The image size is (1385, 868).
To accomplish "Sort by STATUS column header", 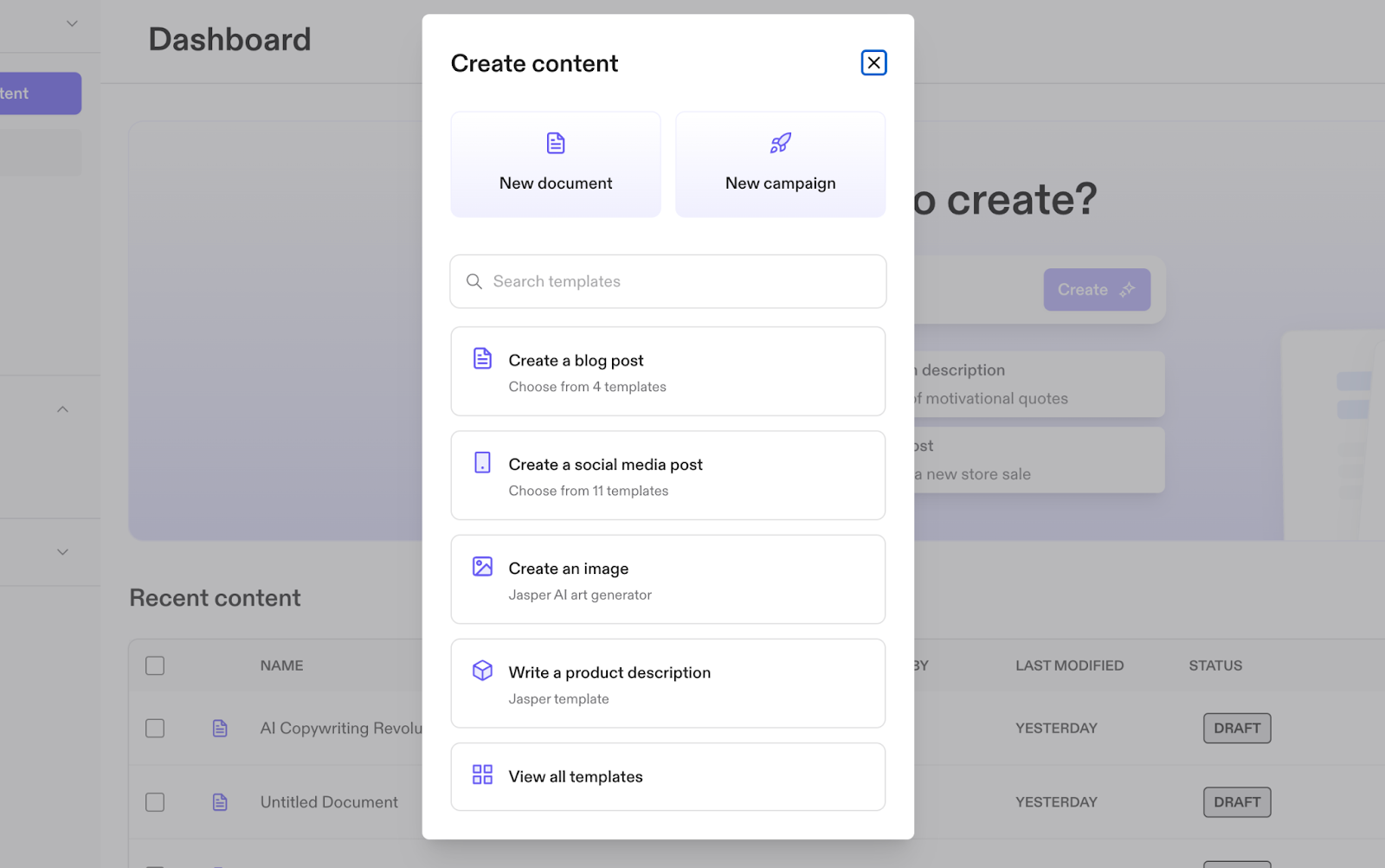I will (1214, 665).
